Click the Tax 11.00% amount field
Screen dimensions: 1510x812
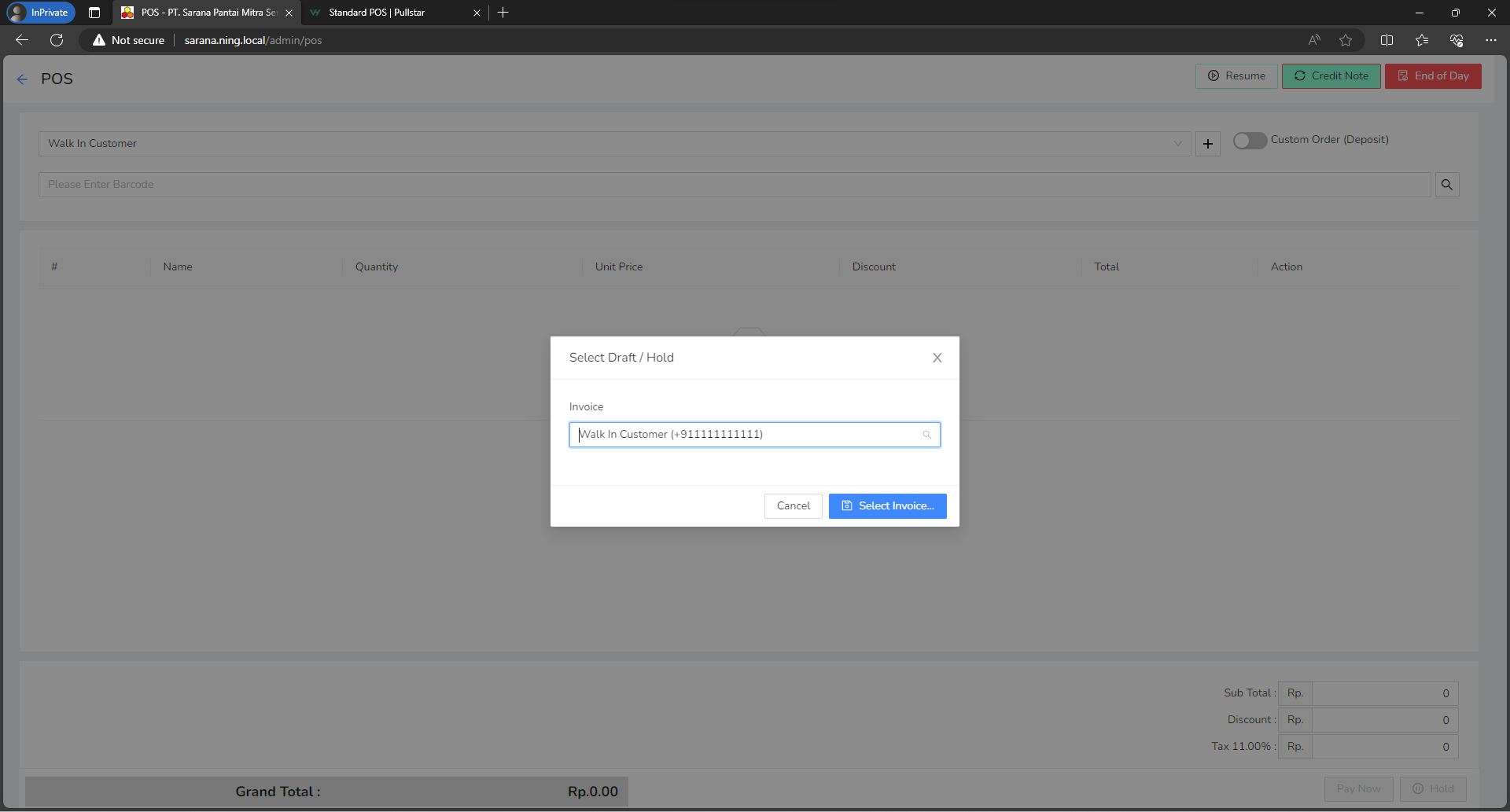pos(1384,747)
